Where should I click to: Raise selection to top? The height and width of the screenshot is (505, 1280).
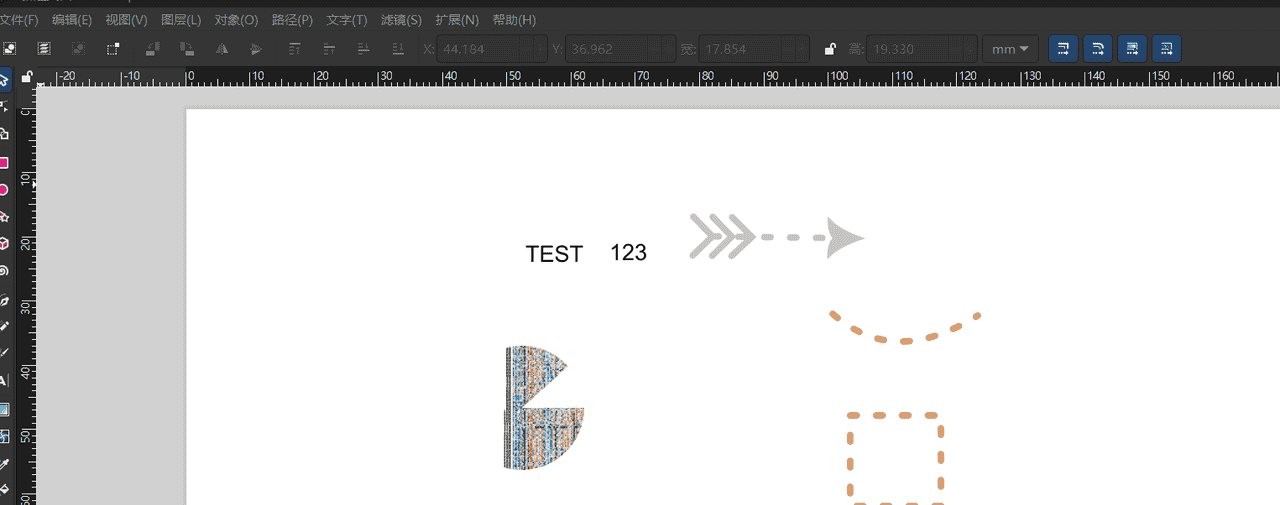click(295, 48)
